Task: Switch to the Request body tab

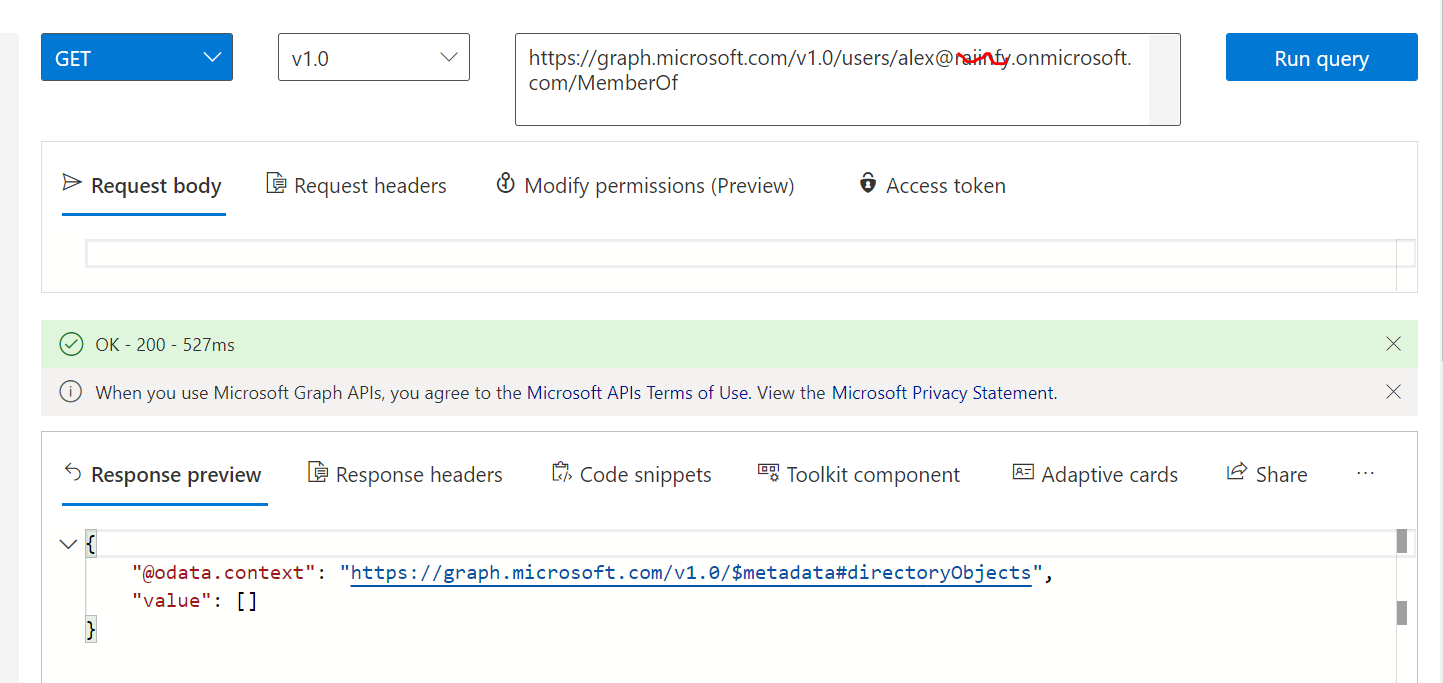Action: click(x=143, y=186)
